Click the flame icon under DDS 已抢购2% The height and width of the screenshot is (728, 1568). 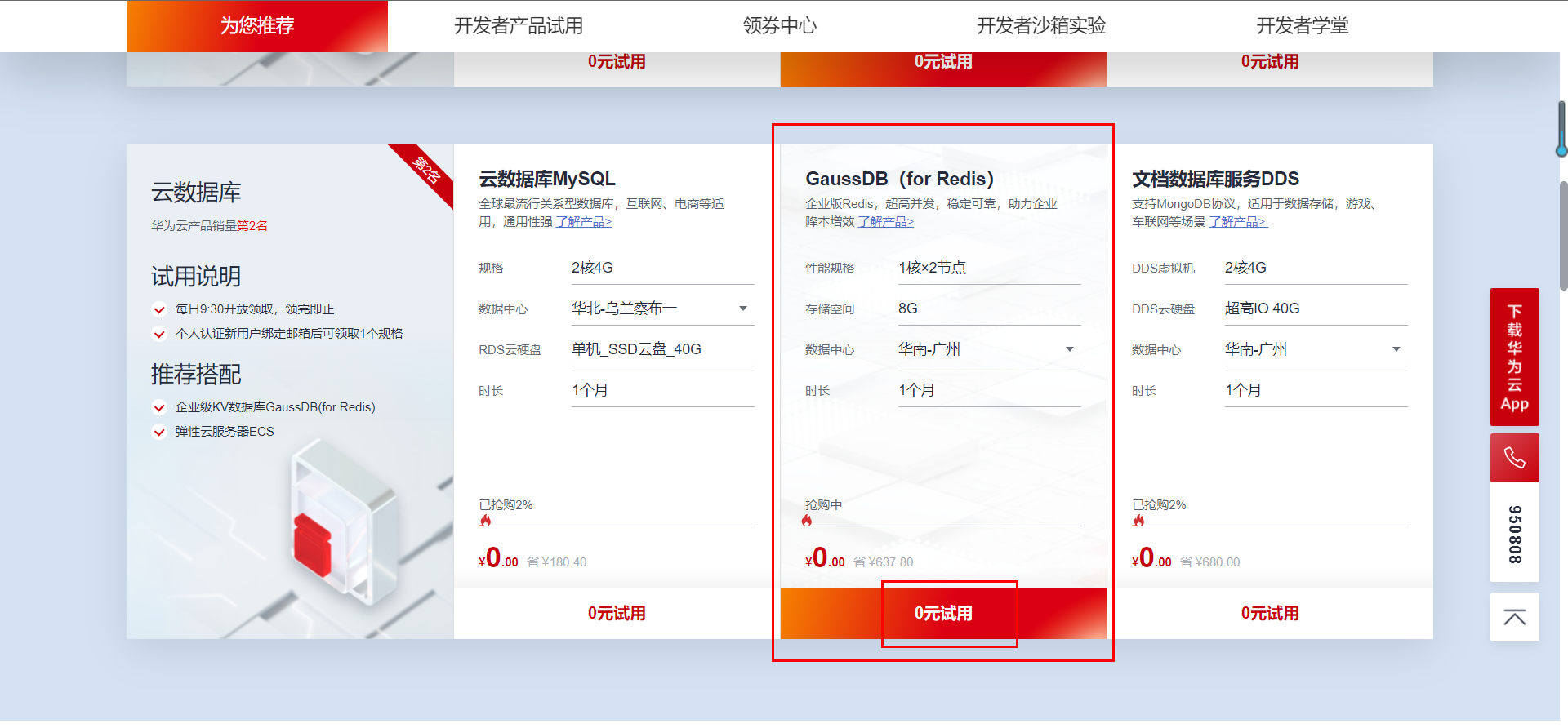click(x=1138, y=520)
